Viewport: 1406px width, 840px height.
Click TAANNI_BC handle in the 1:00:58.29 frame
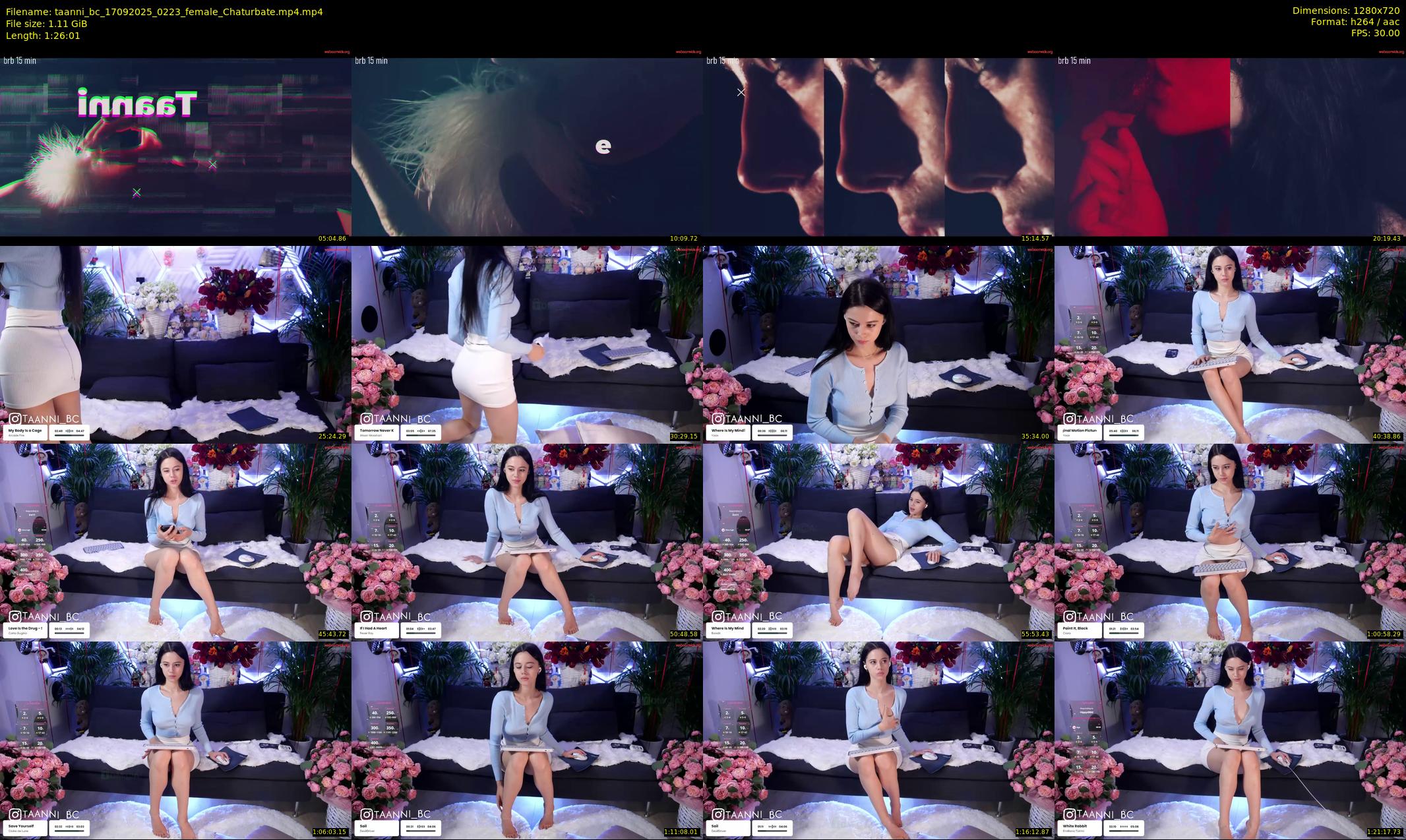tap(1105, 616)
